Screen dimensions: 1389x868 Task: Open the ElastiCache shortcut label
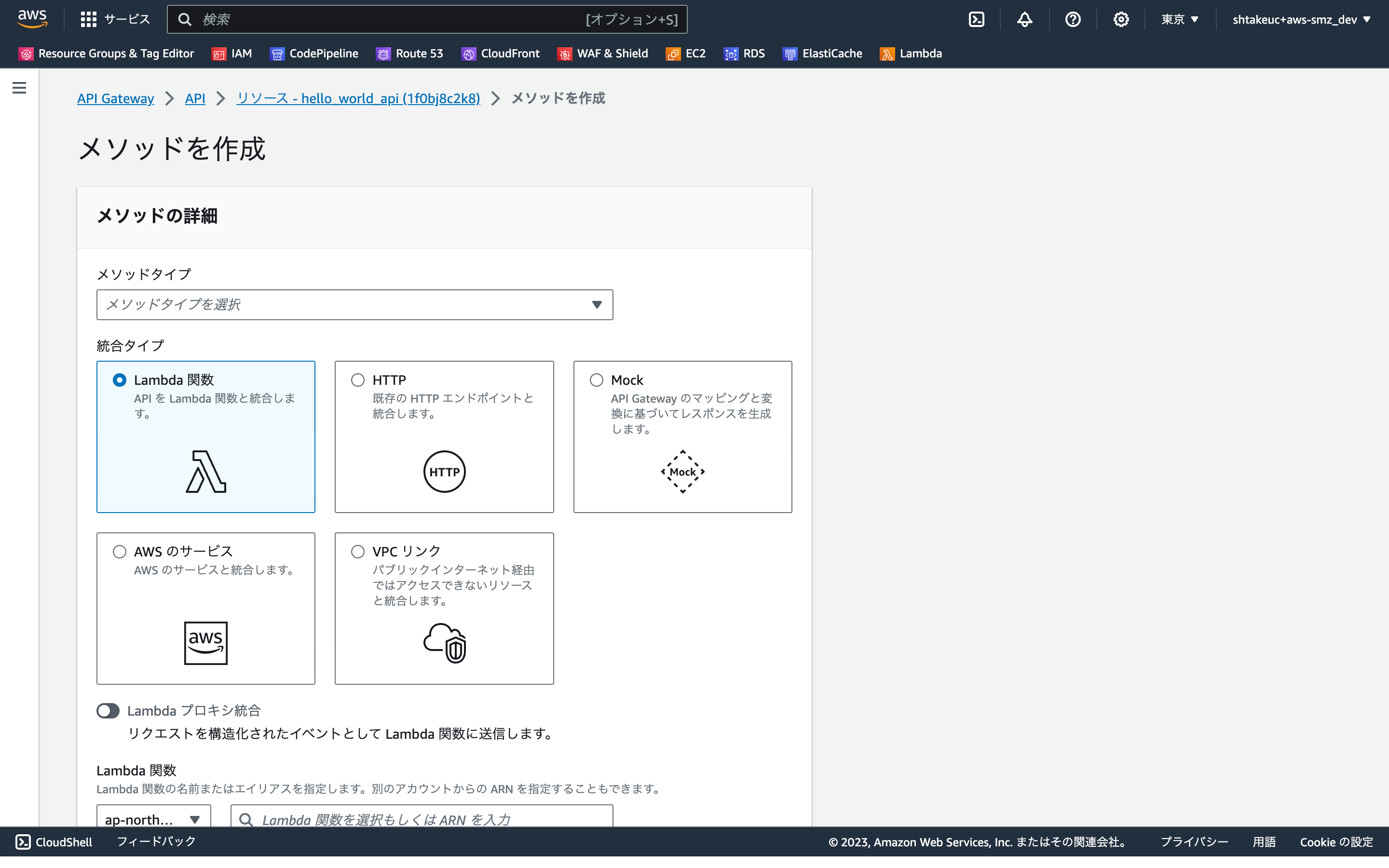coord(832,54)
